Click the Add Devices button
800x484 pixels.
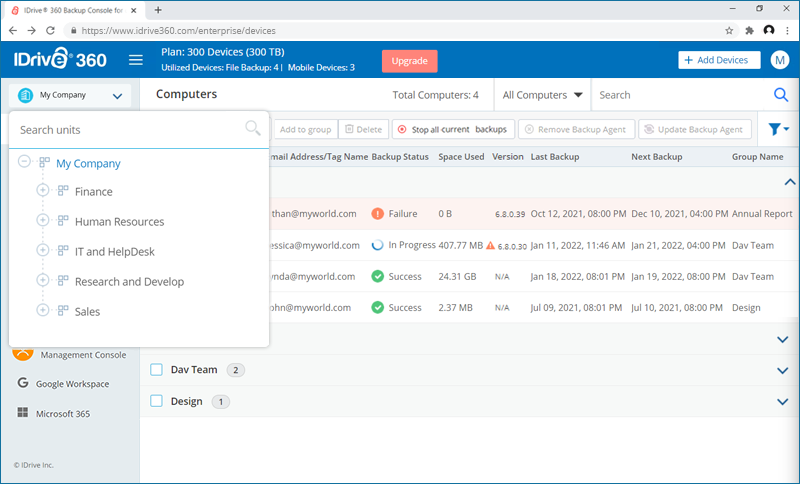[719, 60]
